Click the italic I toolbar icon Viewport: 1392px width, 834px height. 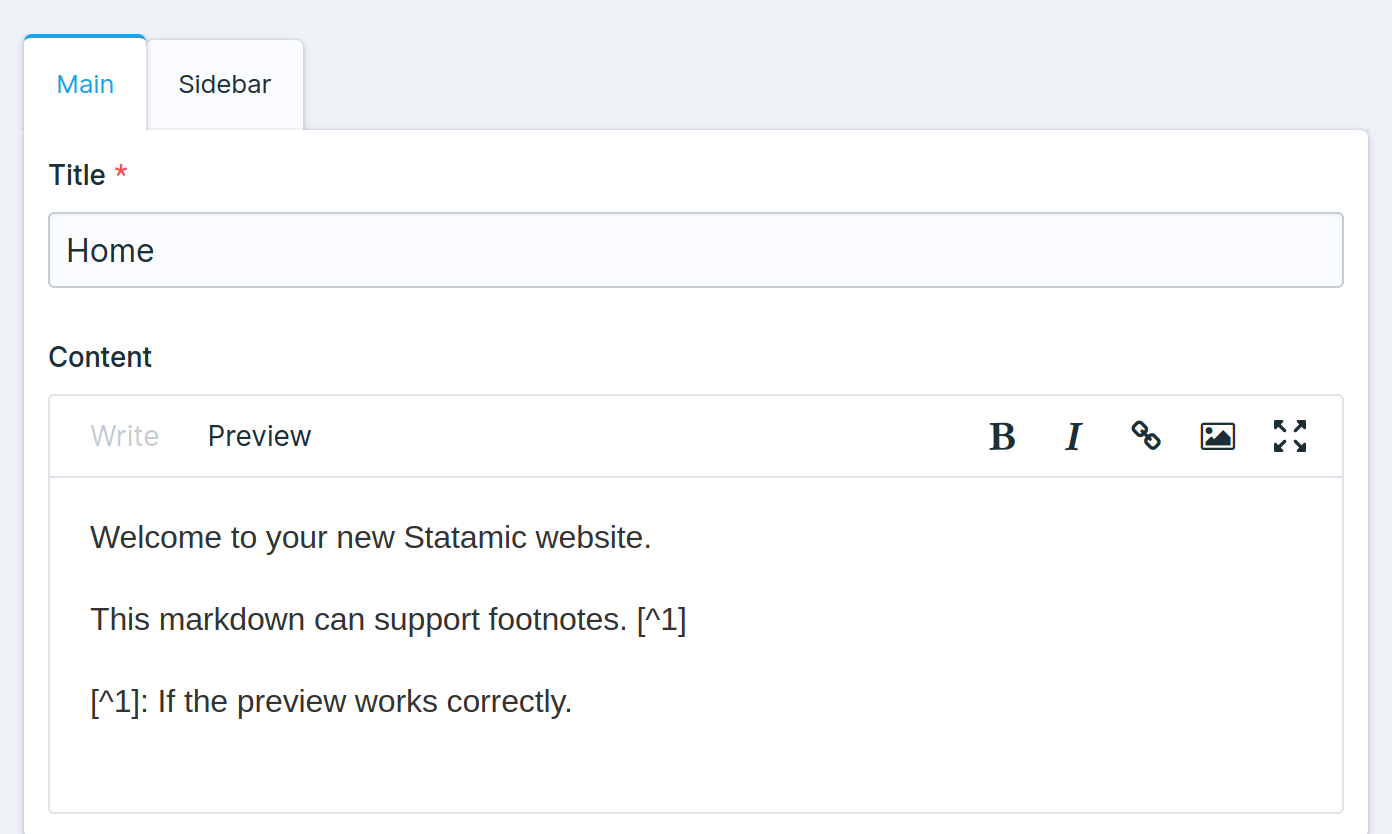(1073, 436)
